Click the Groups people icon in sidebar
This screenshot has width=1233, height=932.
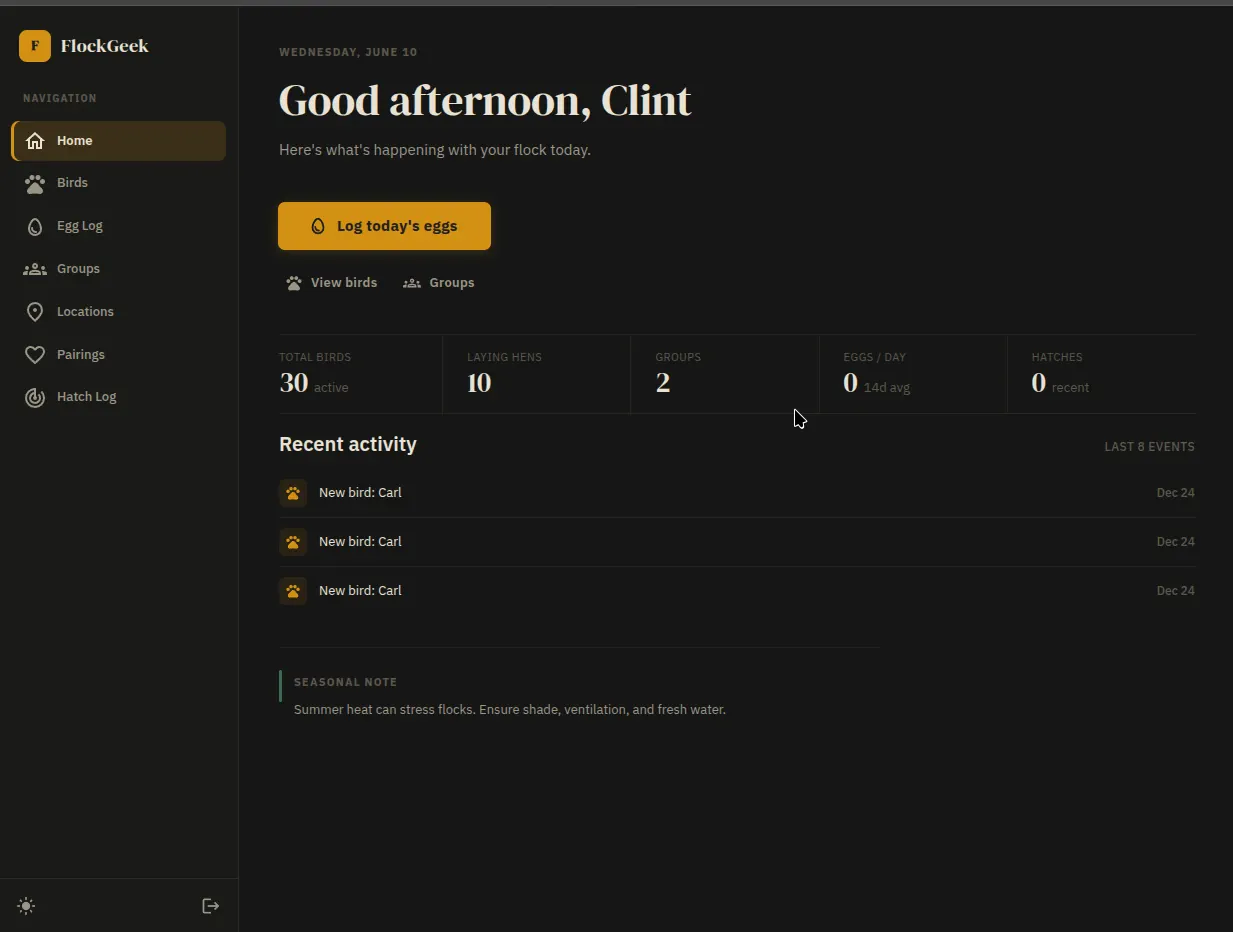[35, 269]
